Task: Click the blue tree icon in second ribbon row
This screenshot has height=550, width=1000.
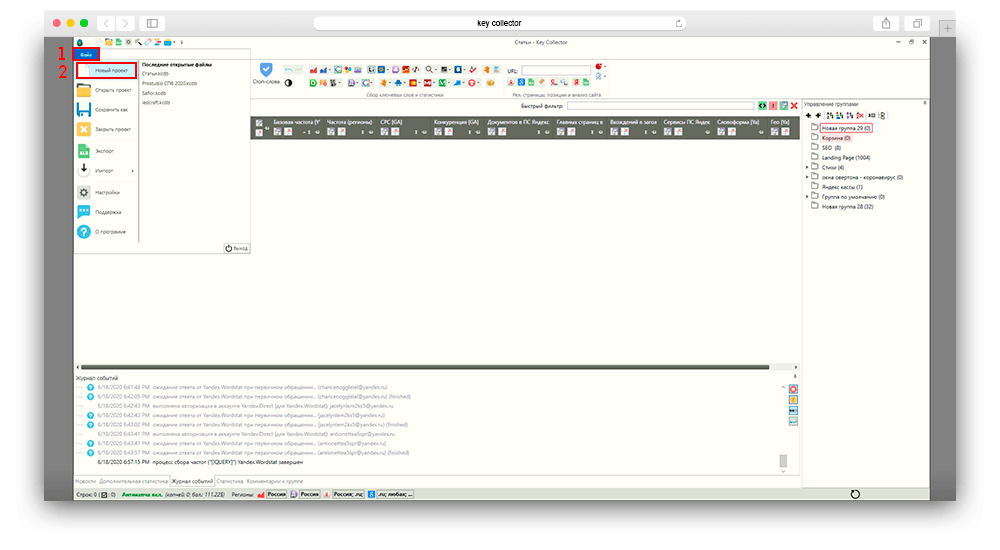Action: 398,83
